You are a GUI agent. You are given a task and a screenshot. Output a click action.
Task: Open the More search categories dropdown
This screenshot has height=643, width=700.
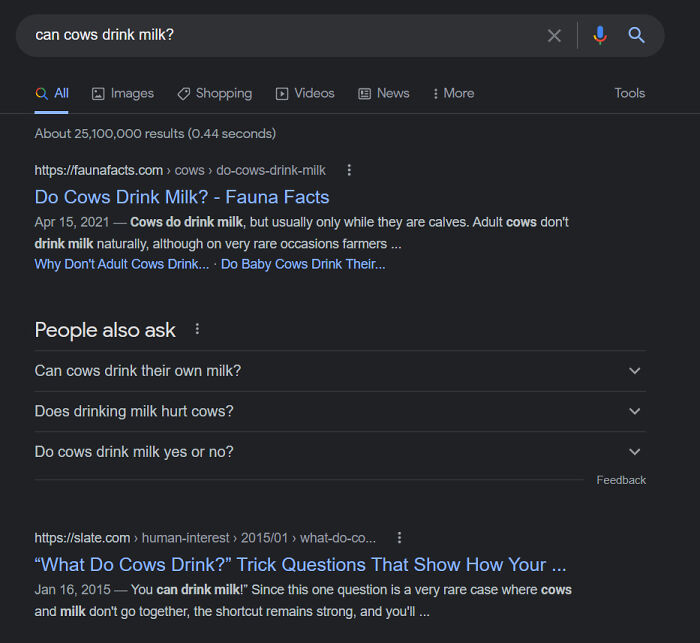[x=453, y=93]
